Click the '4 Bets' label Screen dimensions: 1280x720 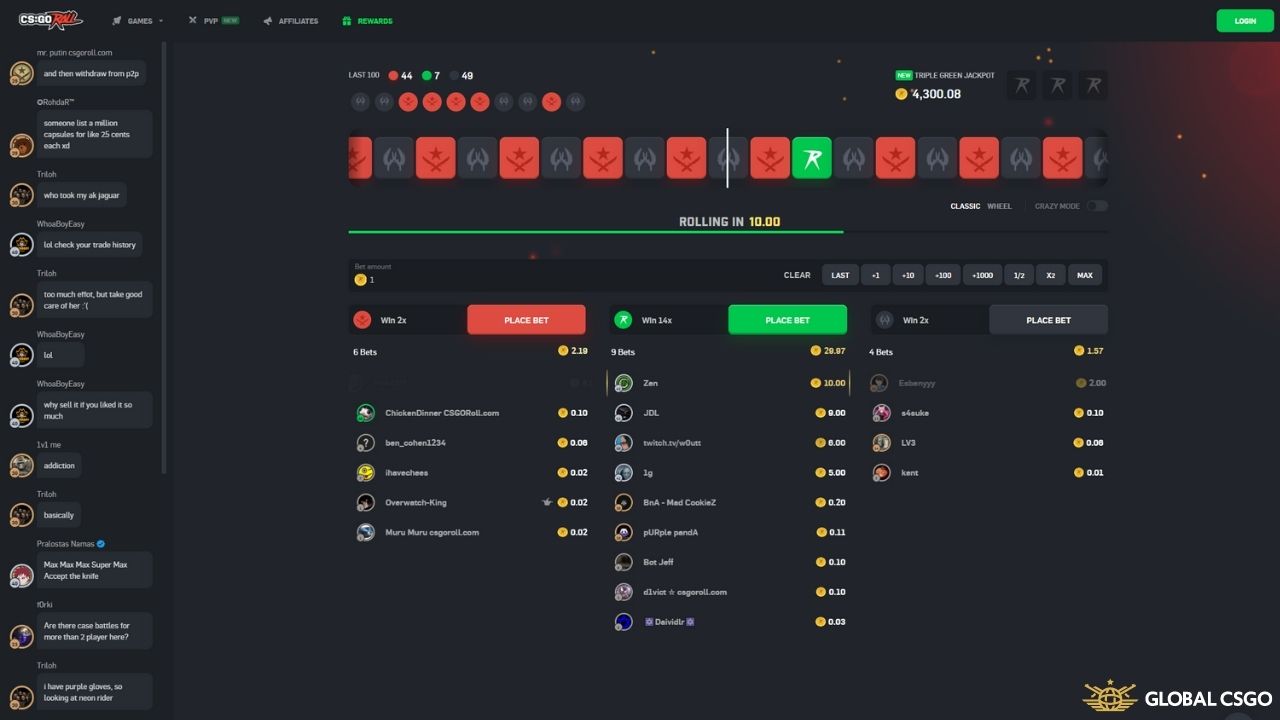pyautogui.click(x=881, y=352)
